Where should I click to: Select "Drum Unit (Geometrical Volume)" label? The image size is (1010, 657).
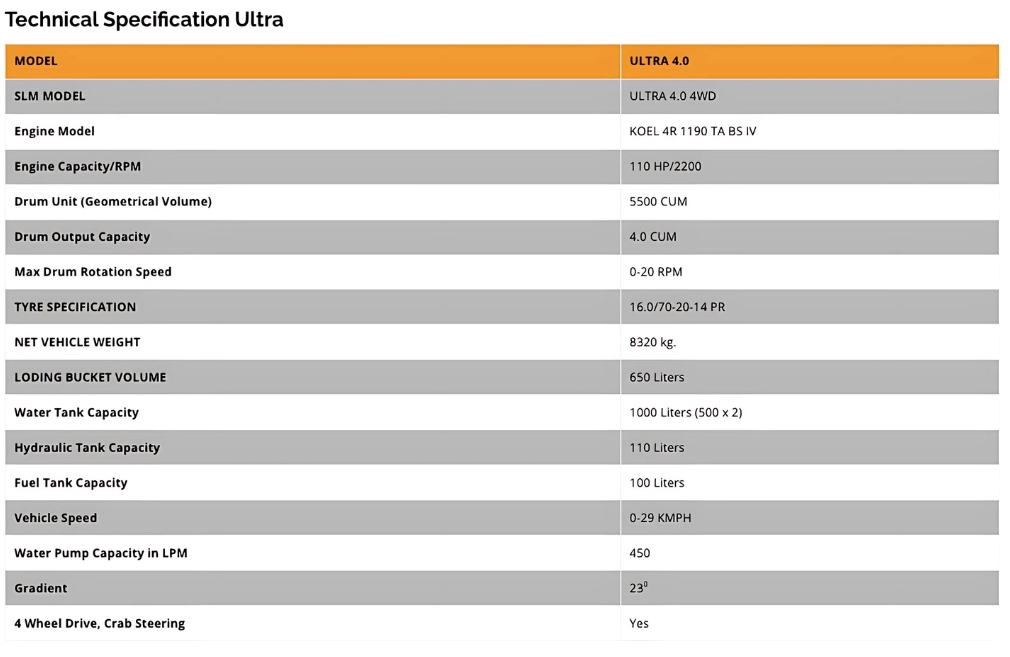click(x=113, y=202)
